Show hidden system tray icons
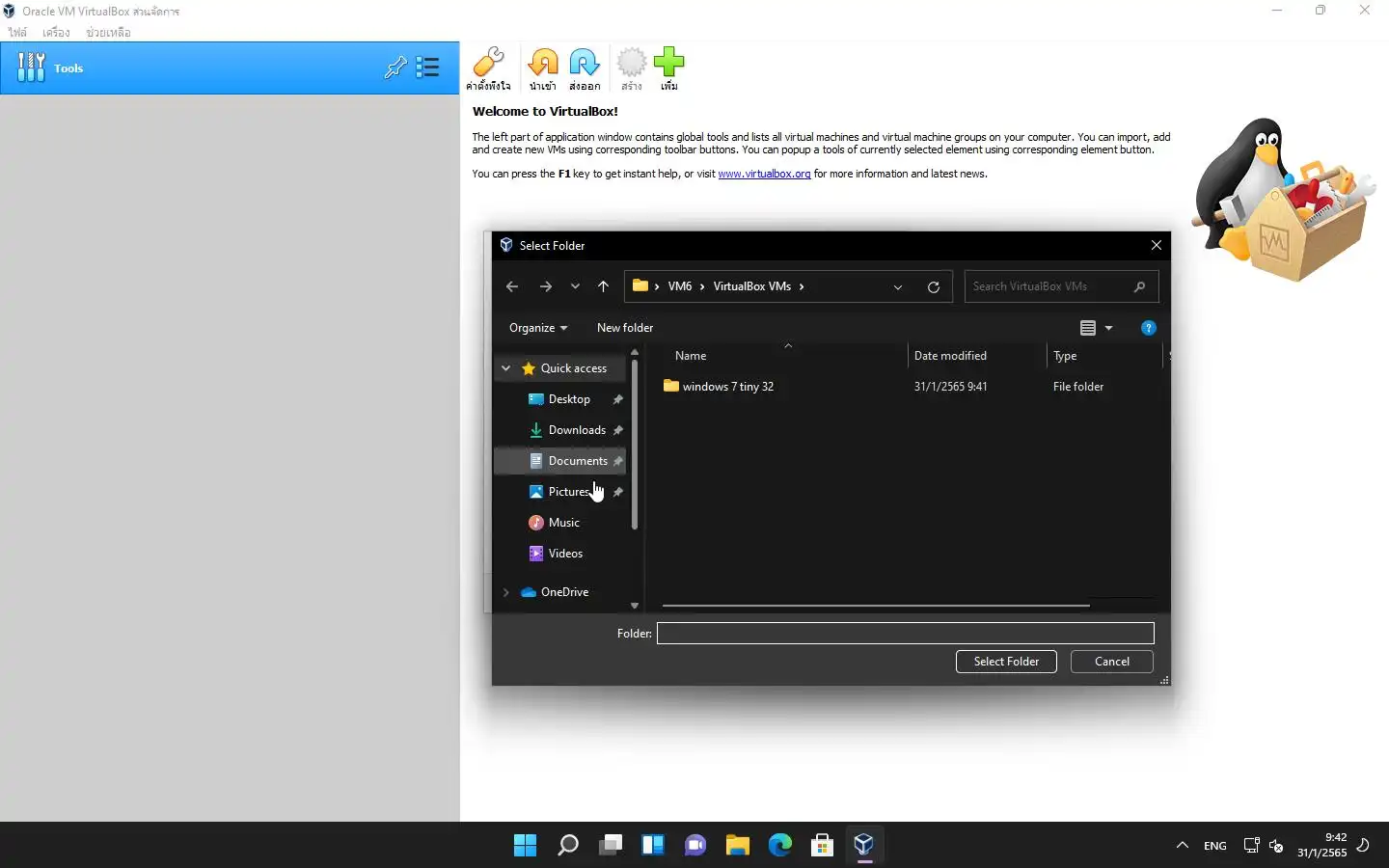 tap(1182, 845)
